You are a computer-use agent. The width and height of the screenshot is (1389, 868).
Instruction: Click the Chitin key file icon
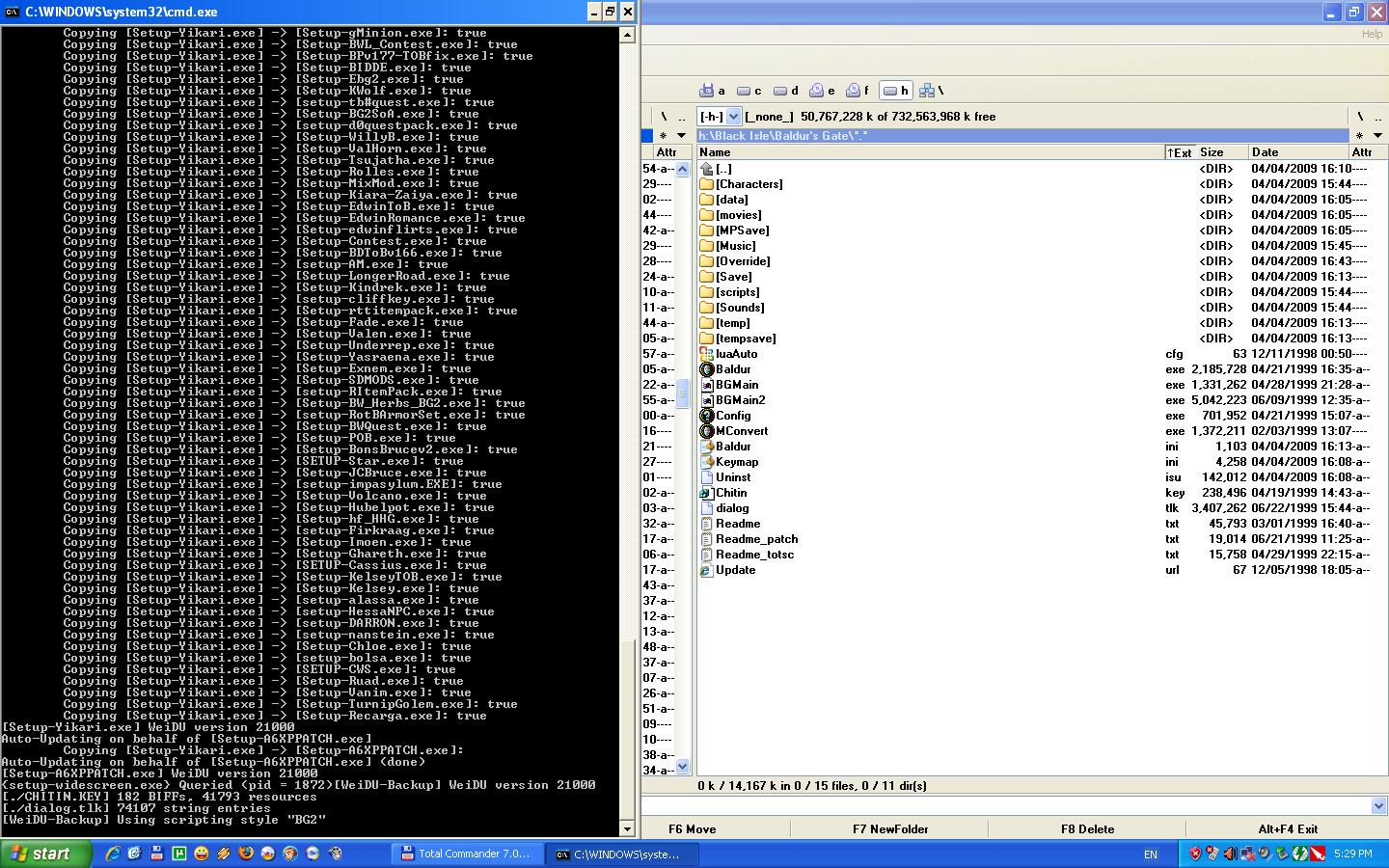(706, 493)
